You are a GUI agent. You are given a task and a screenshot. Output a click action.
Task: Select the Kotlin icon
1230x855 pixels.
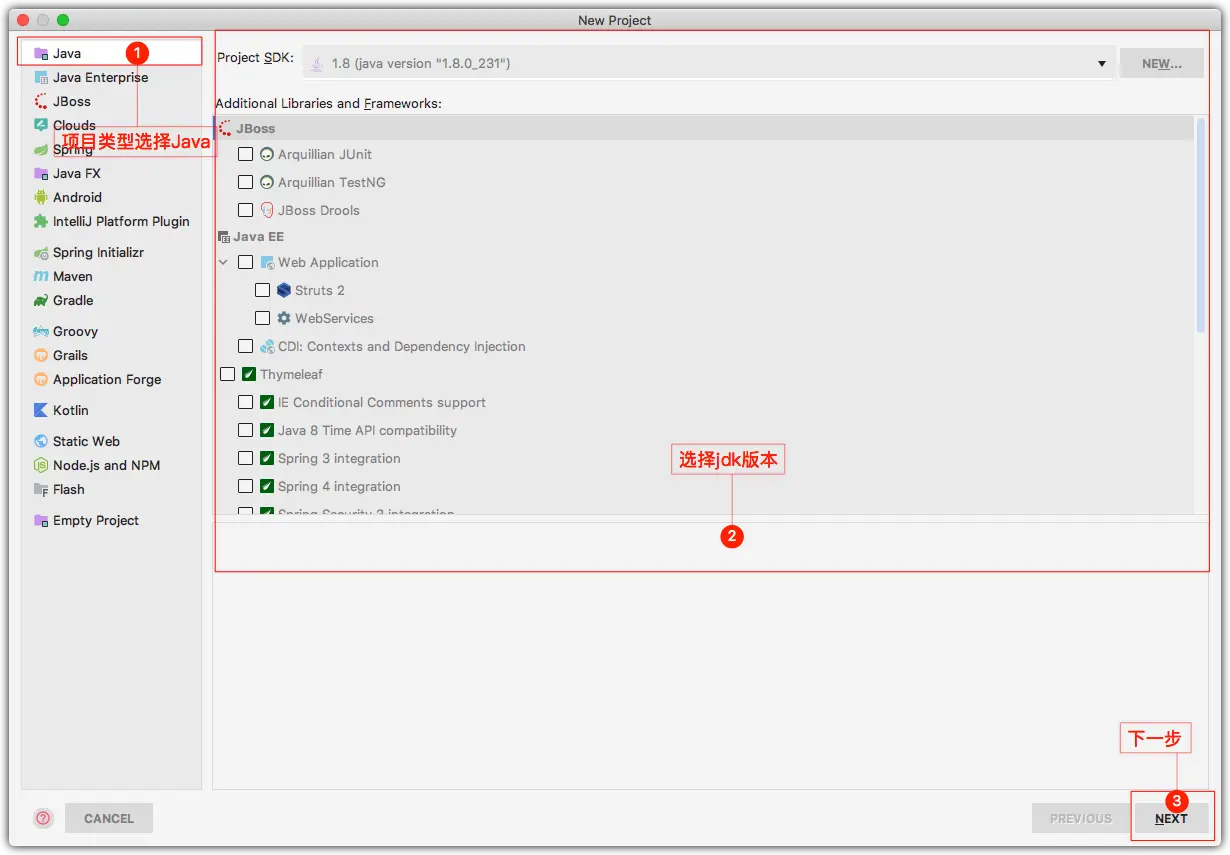coord(41,410)
